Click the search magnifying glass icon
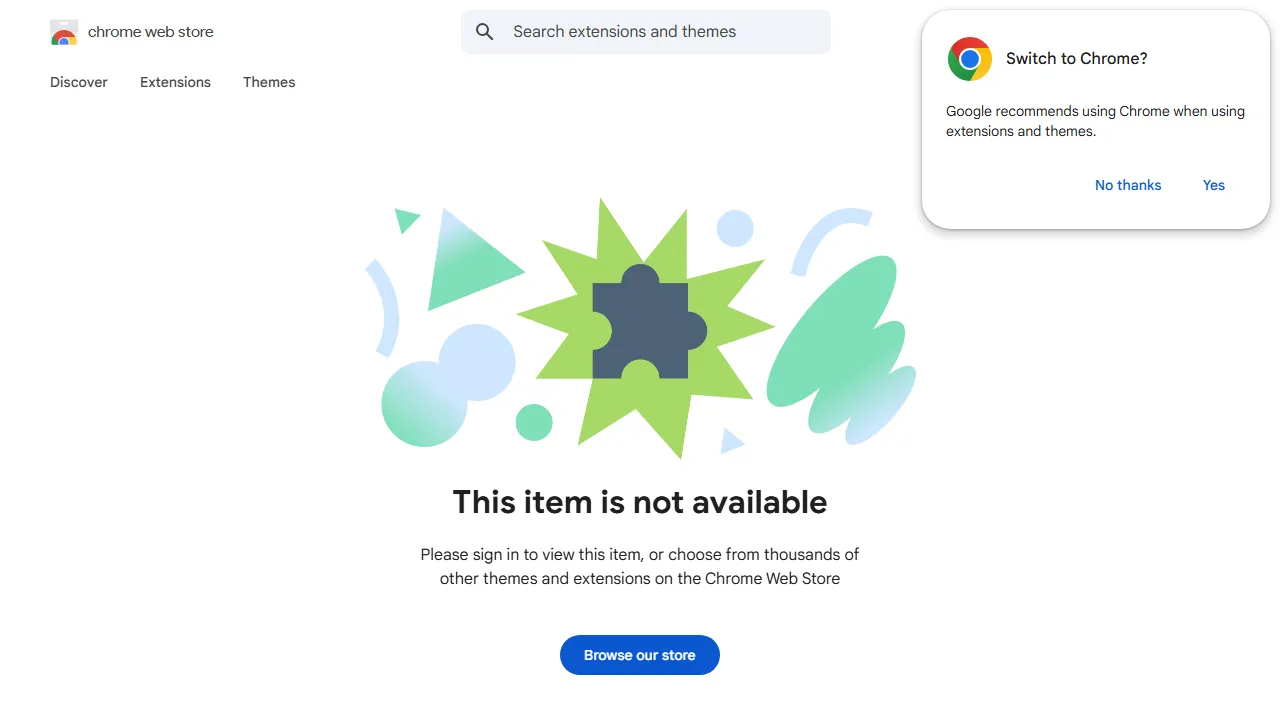Screen dimensions: 1280x720 [484, 31]
